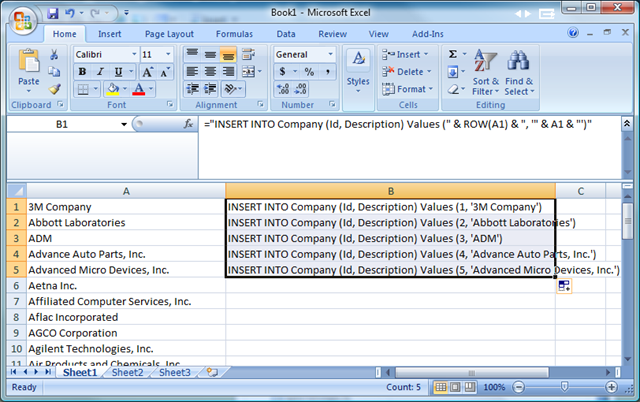Screen dimensions: 640x402
Task: Switch to the Page Layout tab
Action: [x=169, y=34]
